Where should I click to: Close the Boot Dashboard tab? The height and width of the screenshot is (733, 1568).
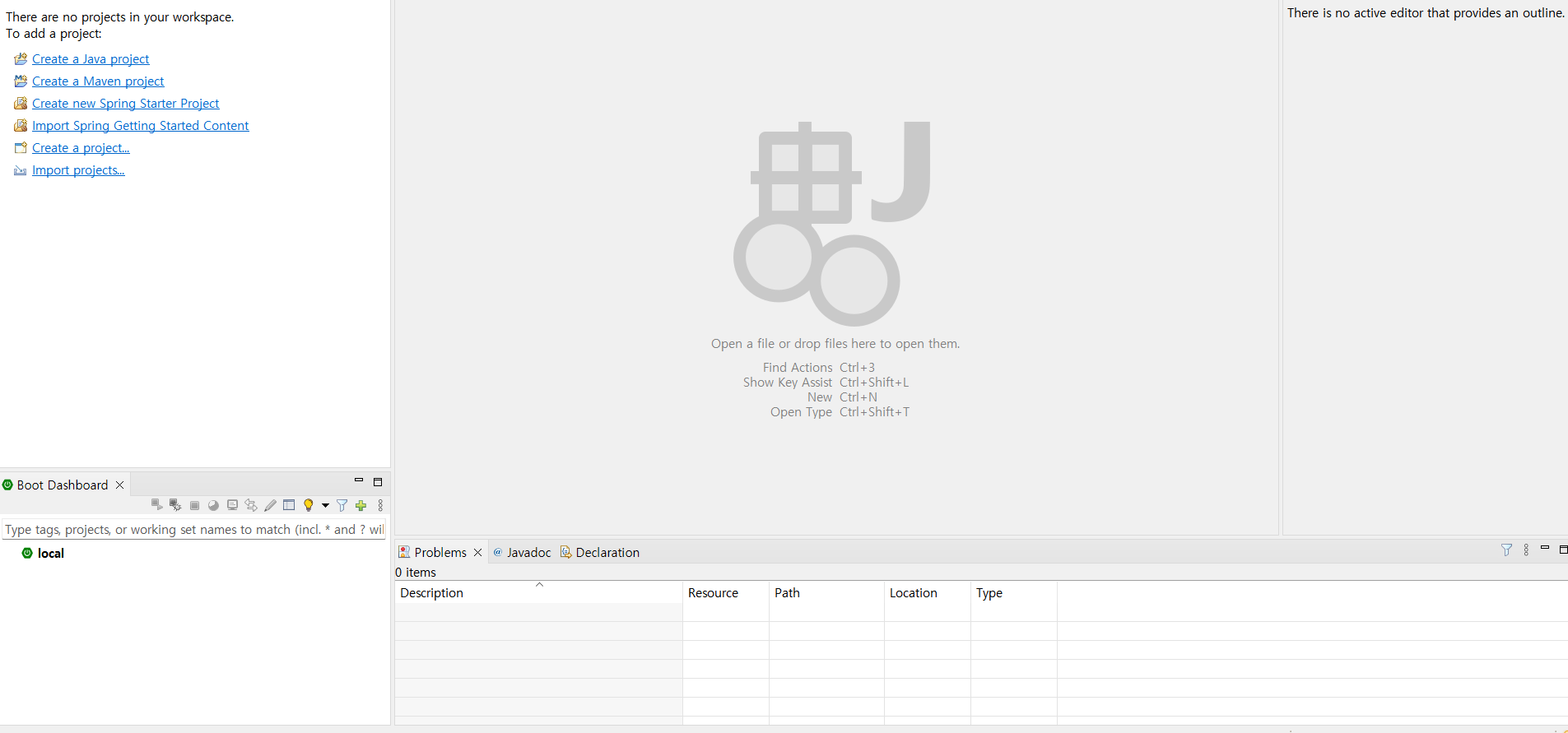click(120, 485)
